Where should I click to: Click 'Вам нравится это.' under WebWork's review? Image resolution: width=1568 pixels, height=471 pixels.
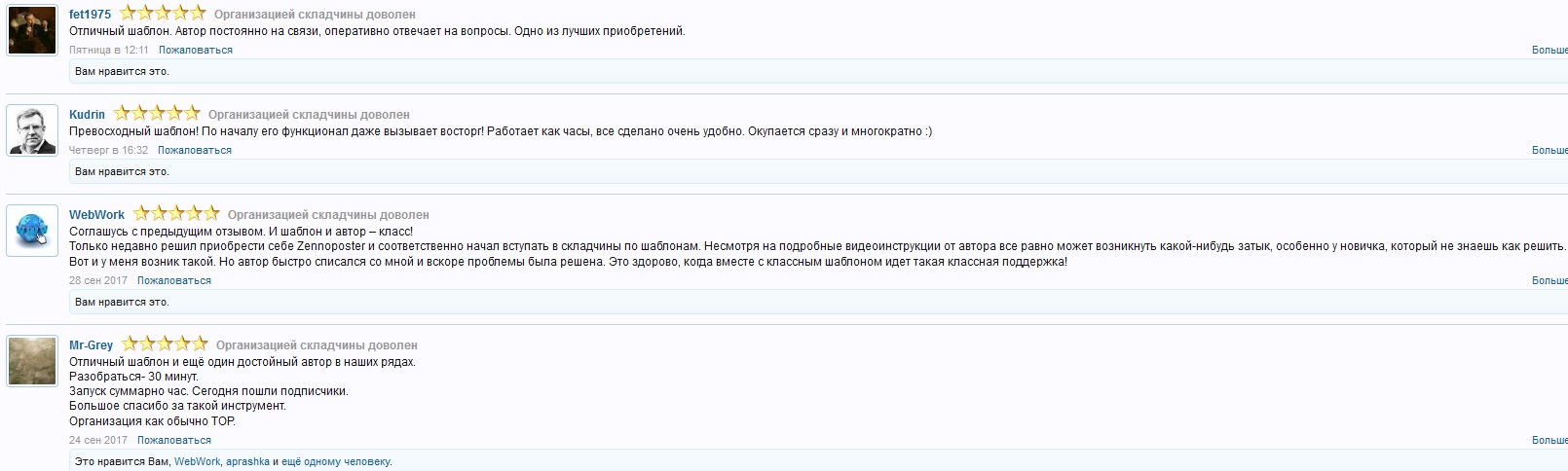tap(122, 302)
